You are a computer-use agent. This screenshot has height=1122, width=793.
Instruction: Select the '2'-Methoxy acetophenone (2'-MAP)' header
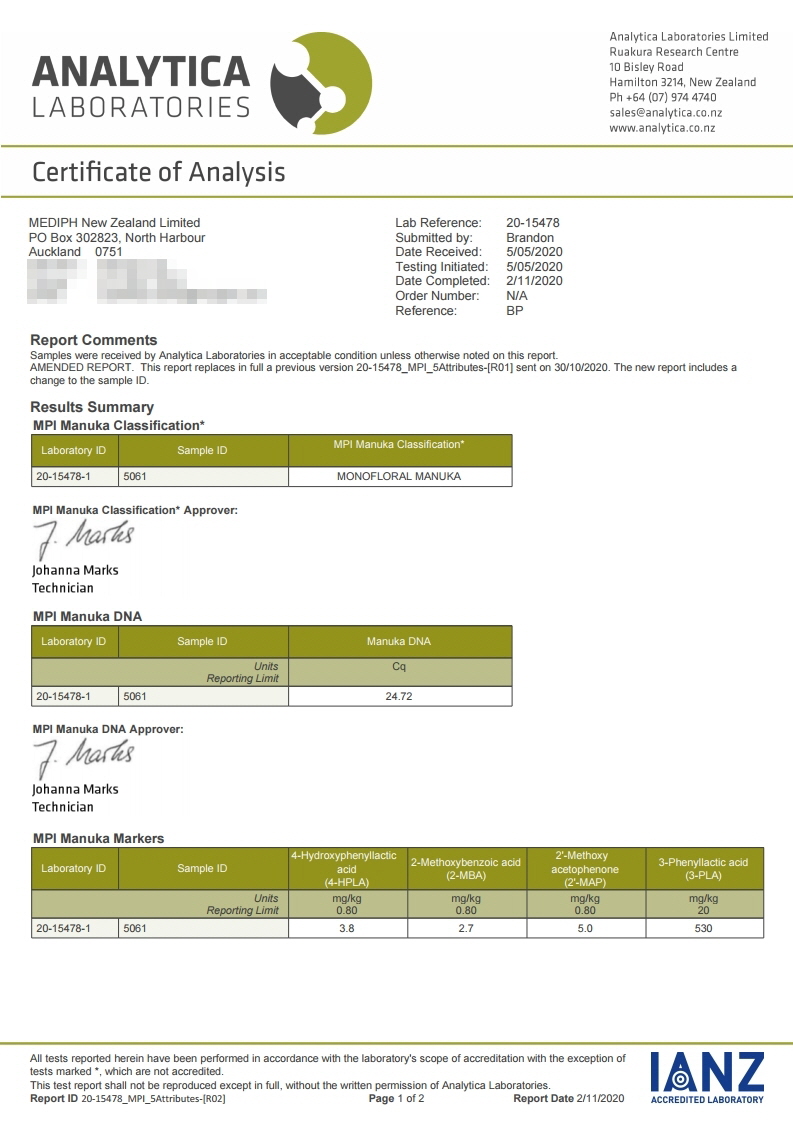(x=585, y=869)
